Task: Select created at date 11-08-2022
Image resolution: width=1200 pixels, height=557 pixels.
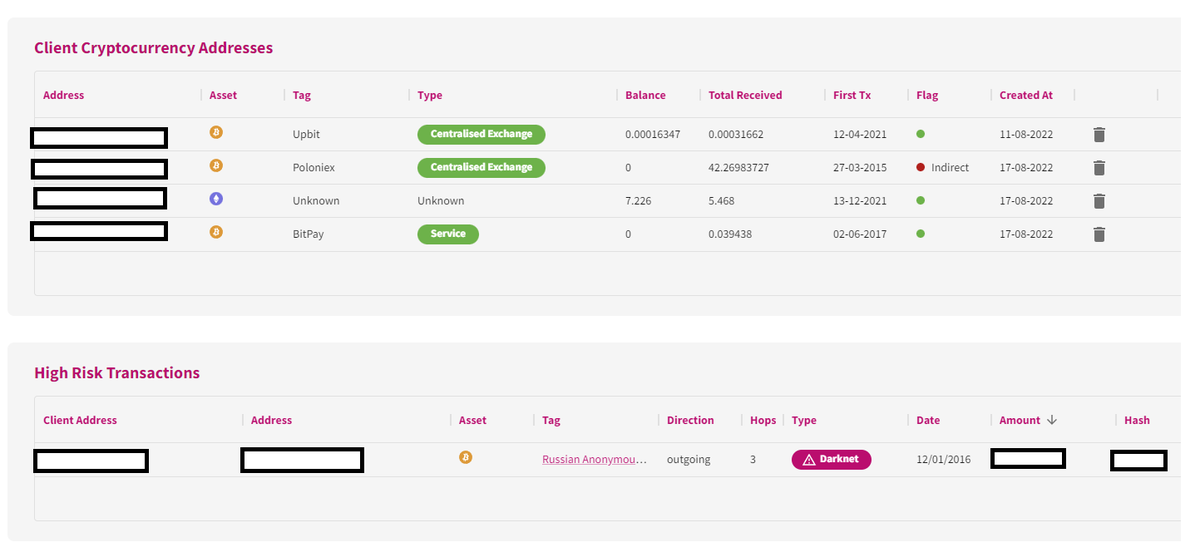Action: pos(1026,134)
